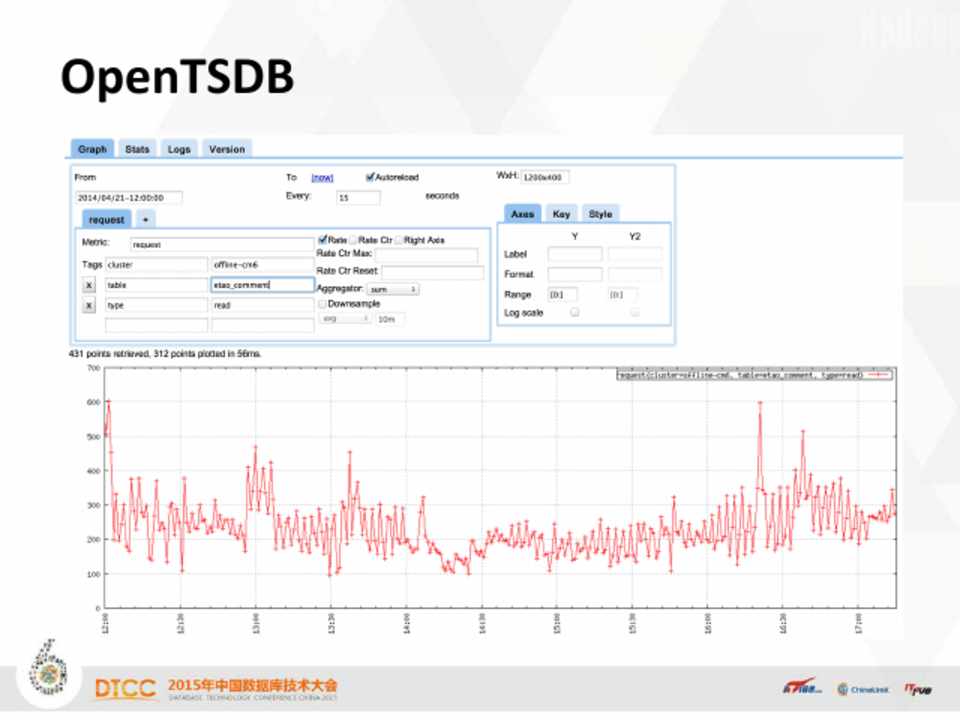The width and height of the screenshot is (960, 720).
Task: Enable the Right Axis checkbox
Action: point(399,240)
